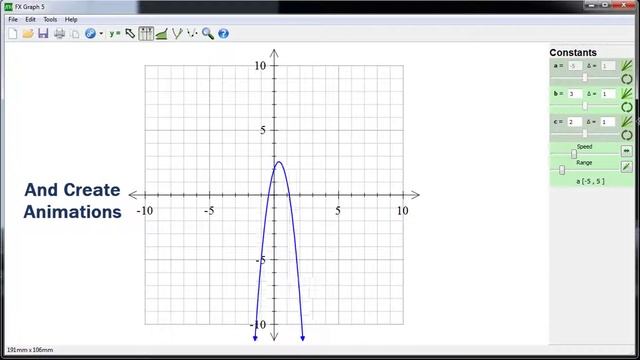Open help via blue question mark icon
Viewport: 640px width, 360px height.
click(223, 33)
